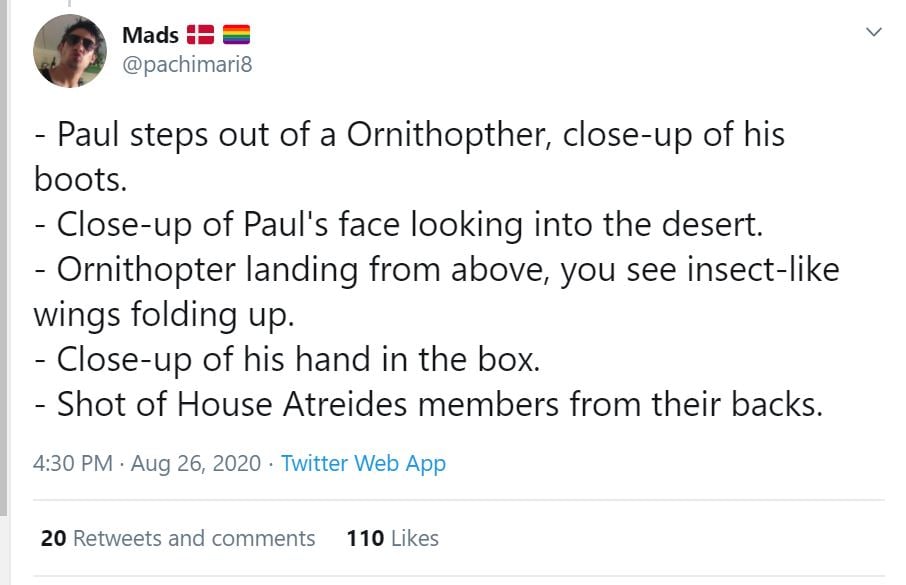Screen dimensions: 906x585
Task: View the Retweets and comments list
Action: tap(194, 538)
